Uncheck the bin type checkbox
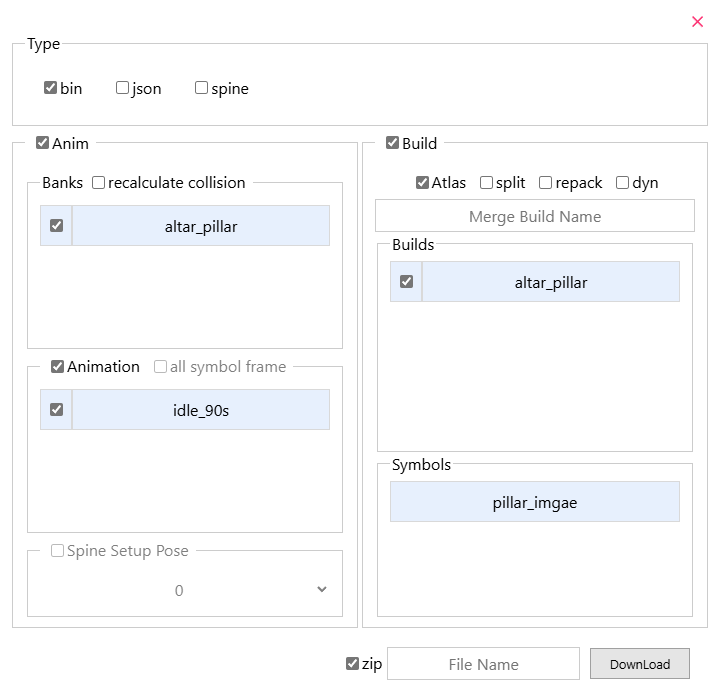This screenshot has width=720, height=699. click(51, 88)
